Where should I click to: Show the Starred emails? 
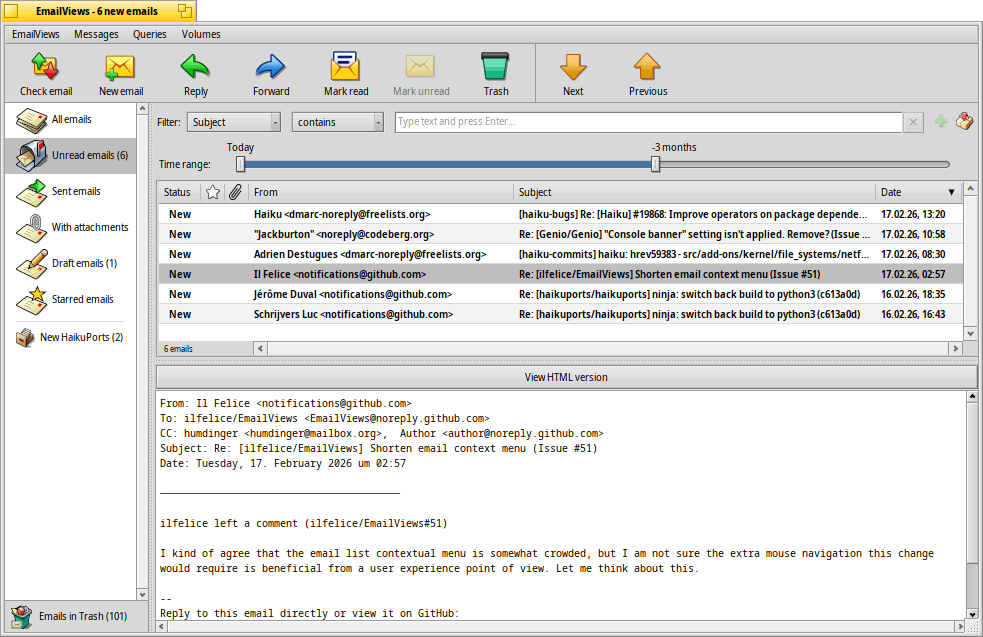71,300
